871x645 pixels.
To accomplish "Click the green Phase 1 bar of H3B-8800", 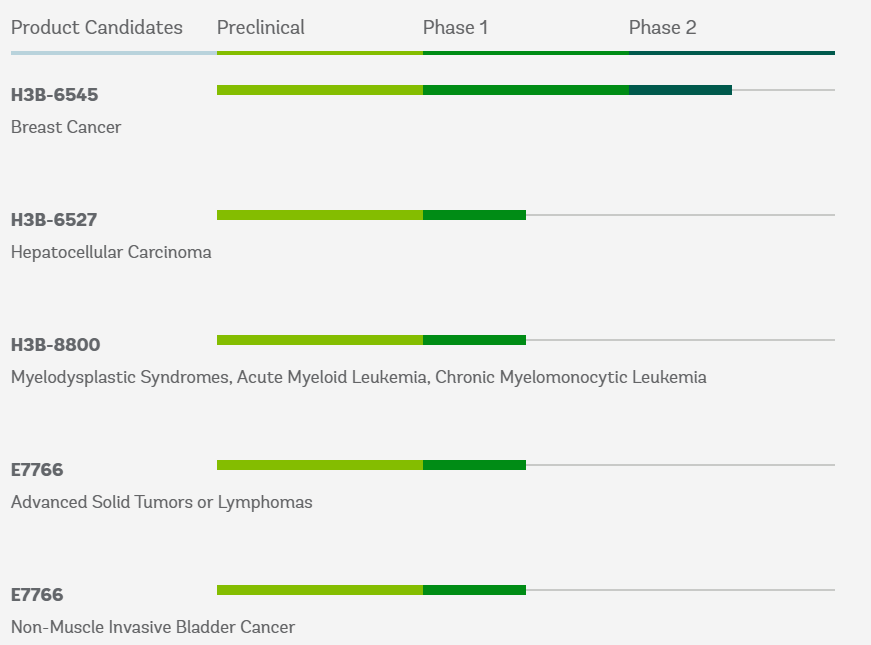I will tap(474, 340).
